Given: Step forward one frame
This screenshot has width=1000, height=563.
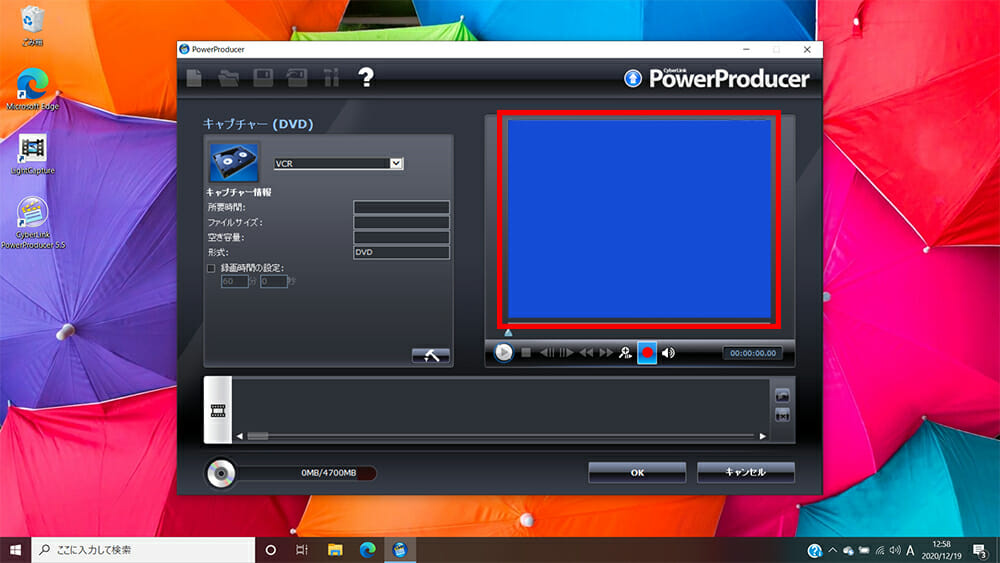Looking at the screenshot, I should point(566,353).
